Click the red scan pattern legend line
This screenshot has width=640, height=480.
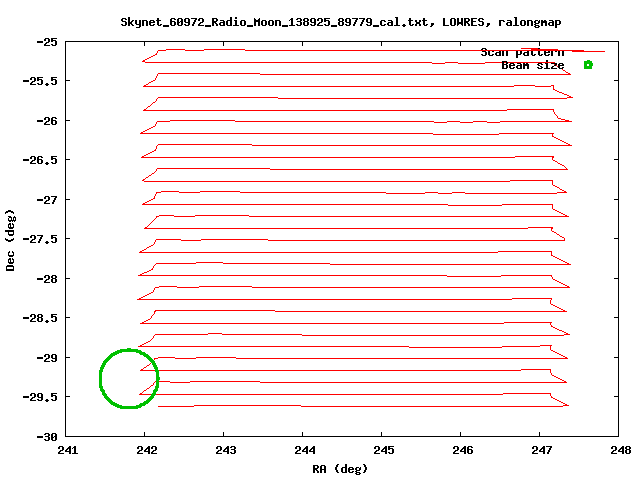pos(588,51)
